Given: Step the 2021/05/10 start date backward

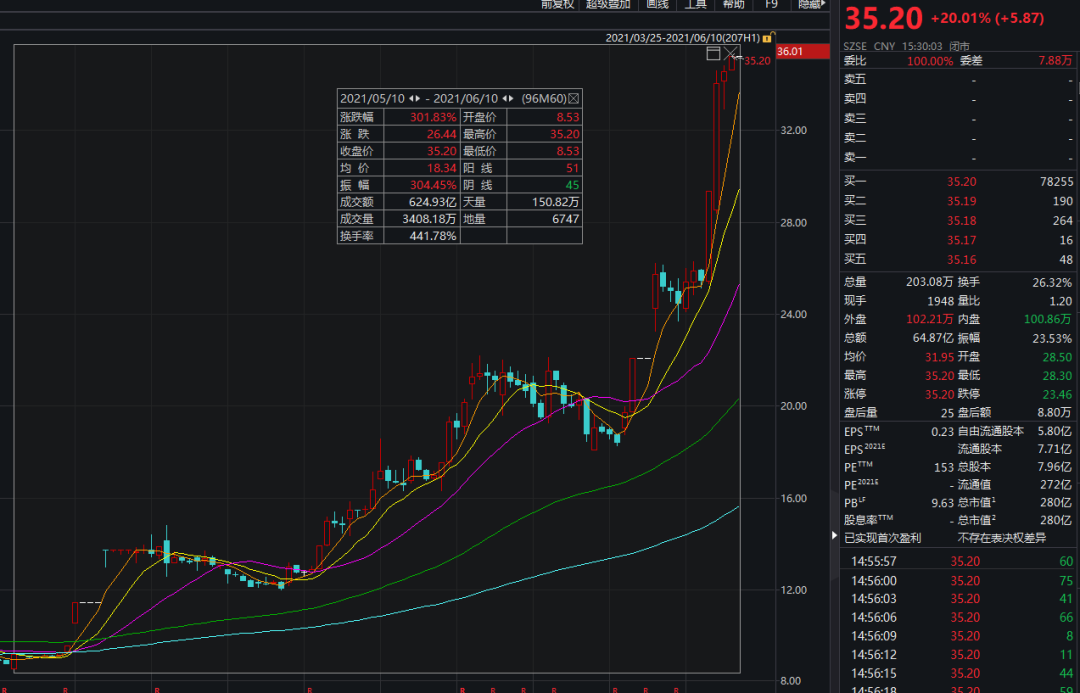Looking at the screenshot, I should [411, 98].
